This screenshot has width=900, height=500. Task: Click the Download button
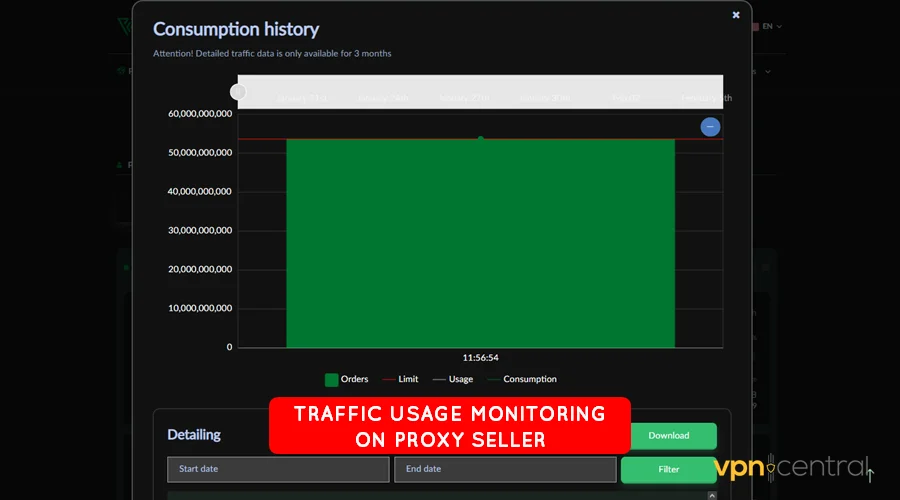click(x=669, y=436)
